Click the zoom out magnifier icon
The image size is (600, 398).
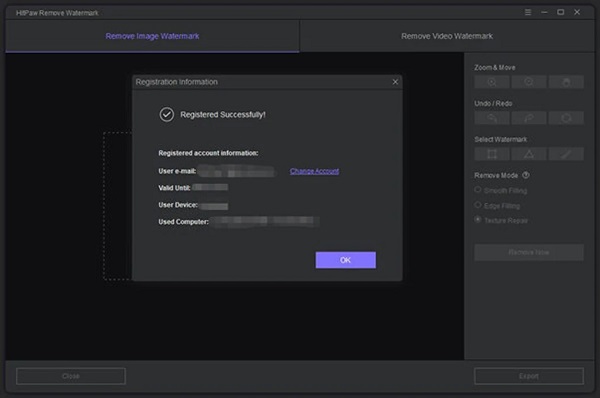pos(529,82)
